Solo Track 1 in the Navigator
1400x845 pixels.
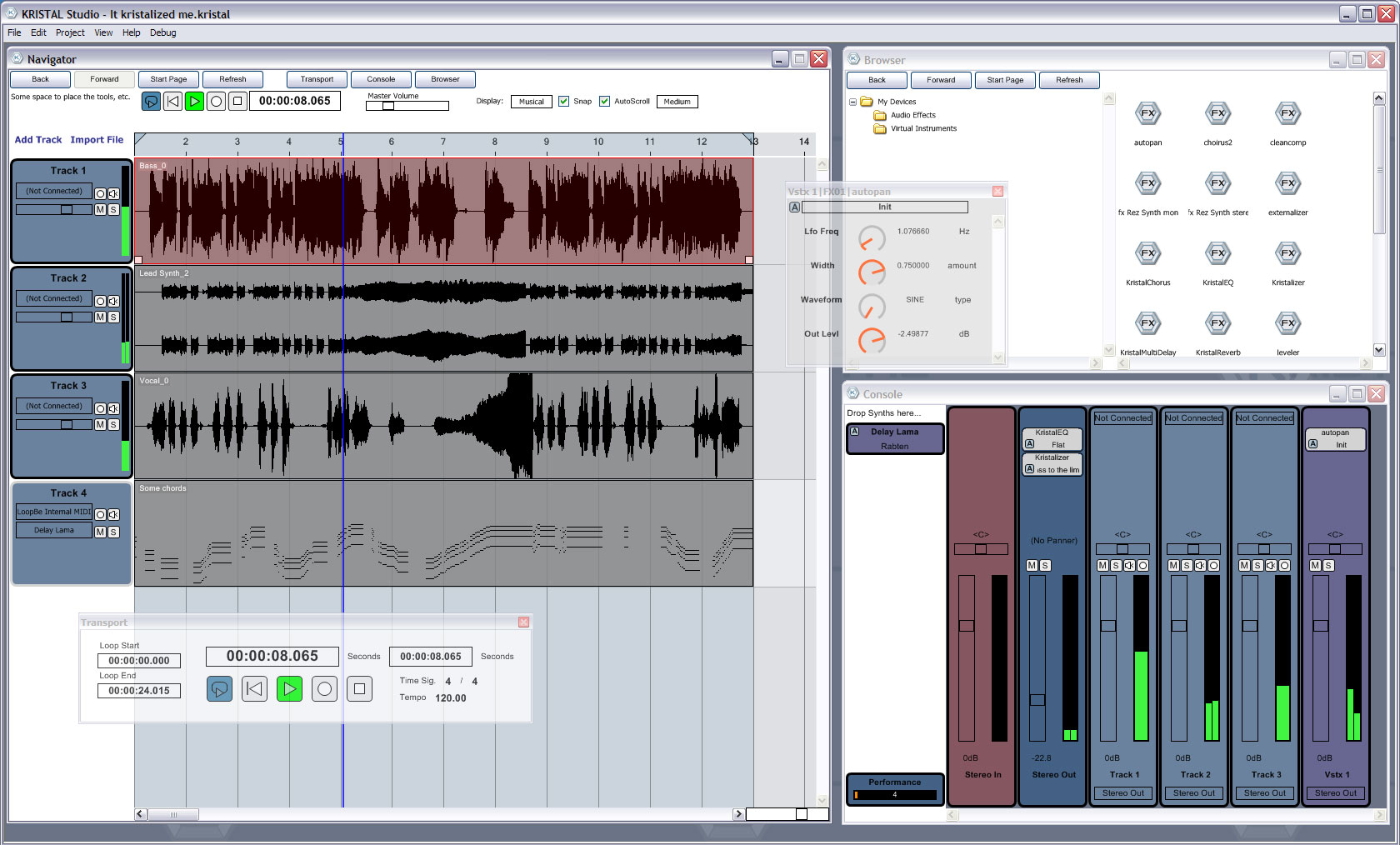pyautogui.click(x=113, y=210)
